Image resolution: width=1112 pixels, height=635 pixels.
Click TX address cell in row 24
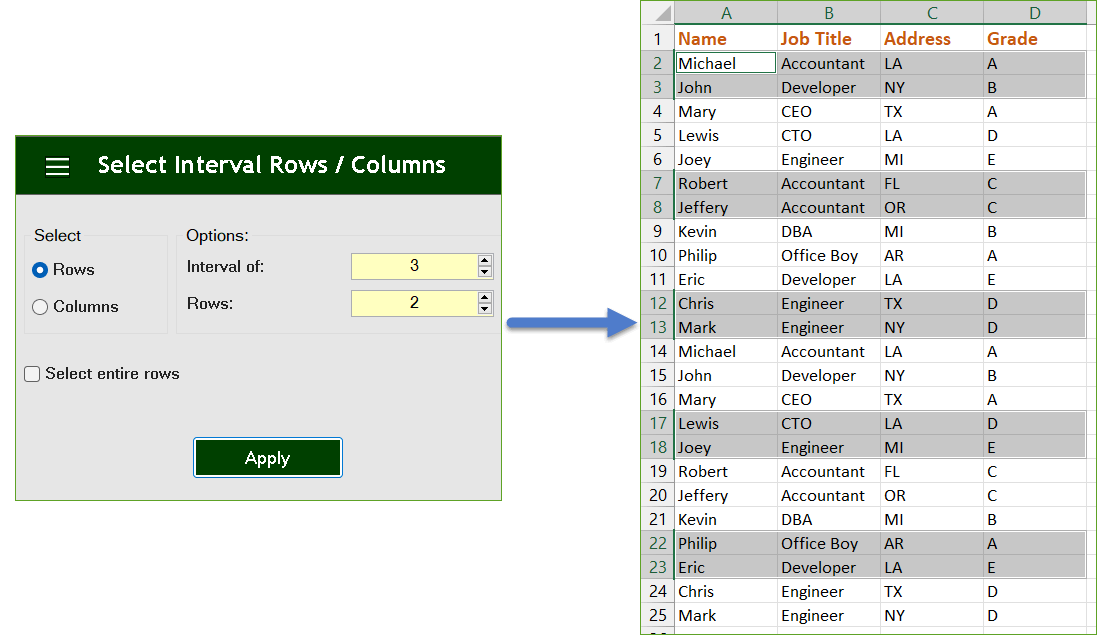point(932,592)
